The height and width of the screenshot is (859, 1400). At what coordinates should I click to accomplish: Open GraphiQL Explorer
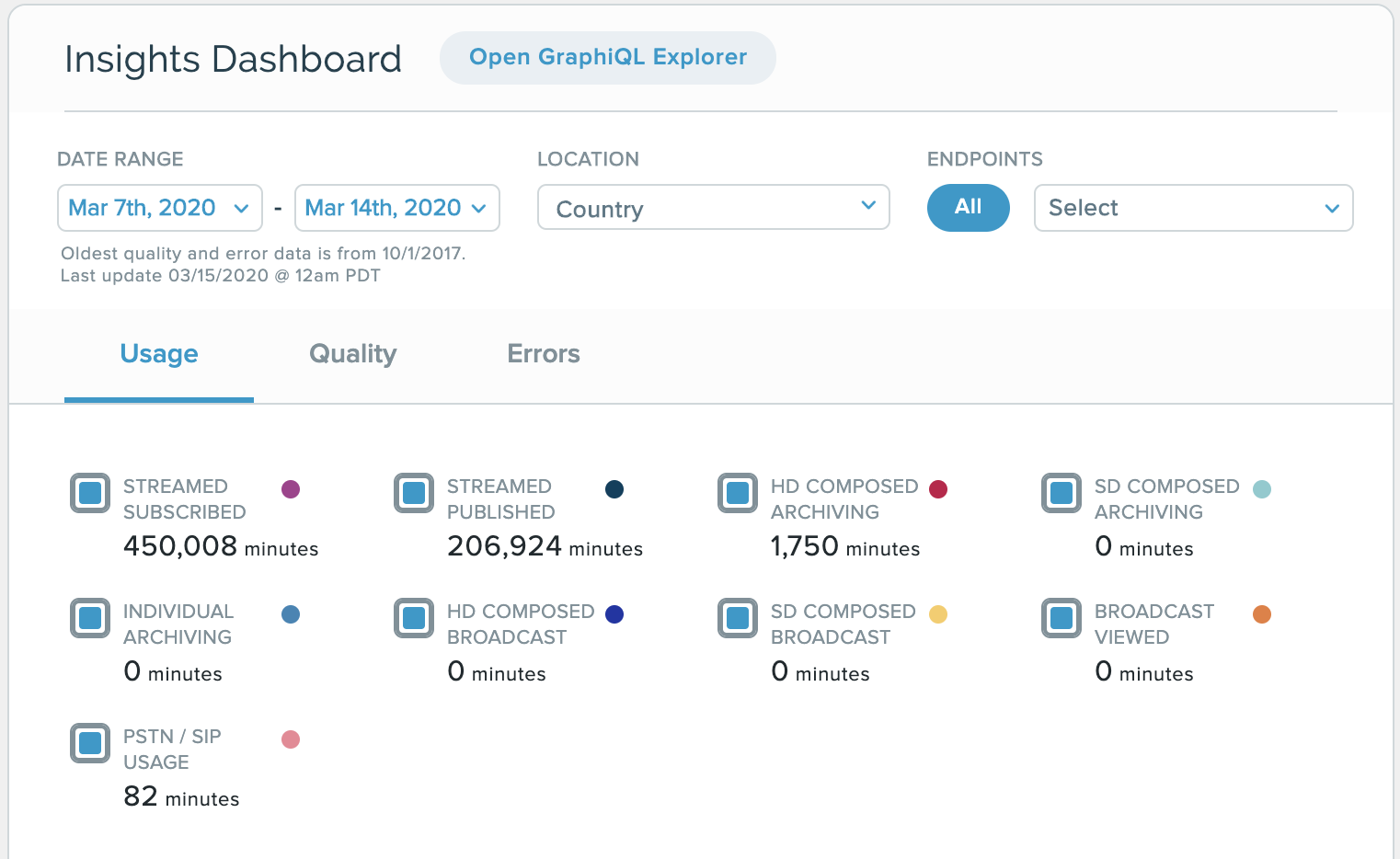coord(607,57)
